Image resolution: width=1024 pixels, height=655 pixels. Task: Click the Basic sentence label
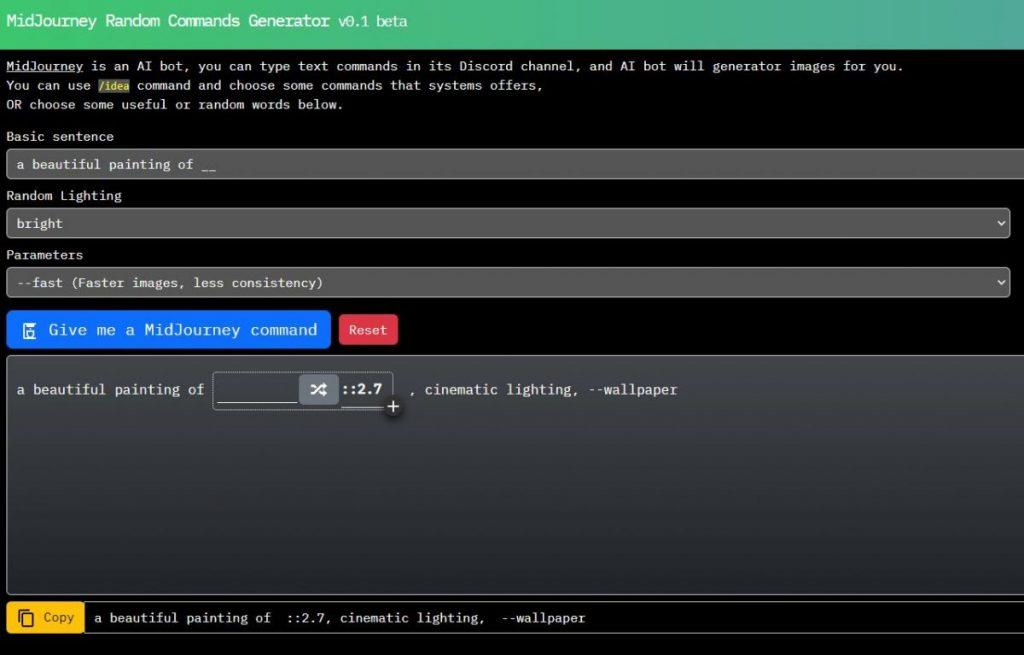pyautogui.click(x=60, y=136)
